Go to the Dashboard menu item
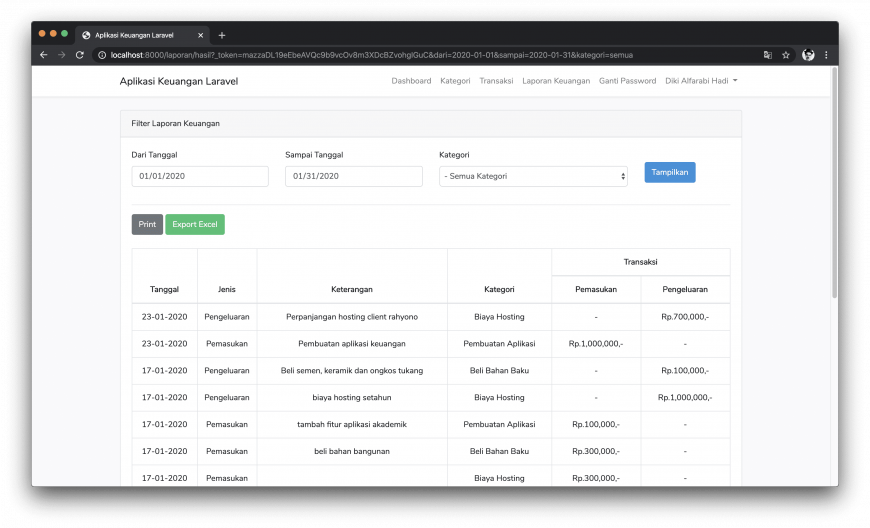The image size is (870, 528). pyautogui.click(x=411, y=81)
